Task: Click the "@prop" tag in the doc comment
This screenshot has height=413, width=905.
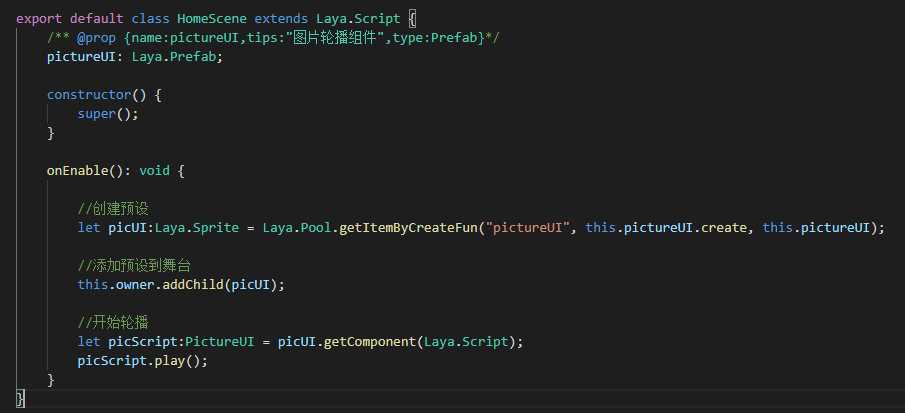Action: (96, 38)
